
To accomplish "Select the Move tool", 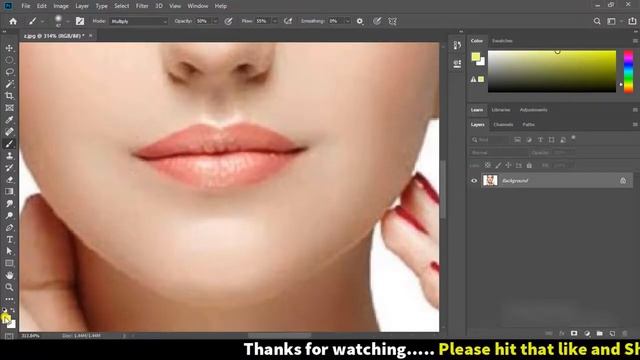I will [9, 48].
